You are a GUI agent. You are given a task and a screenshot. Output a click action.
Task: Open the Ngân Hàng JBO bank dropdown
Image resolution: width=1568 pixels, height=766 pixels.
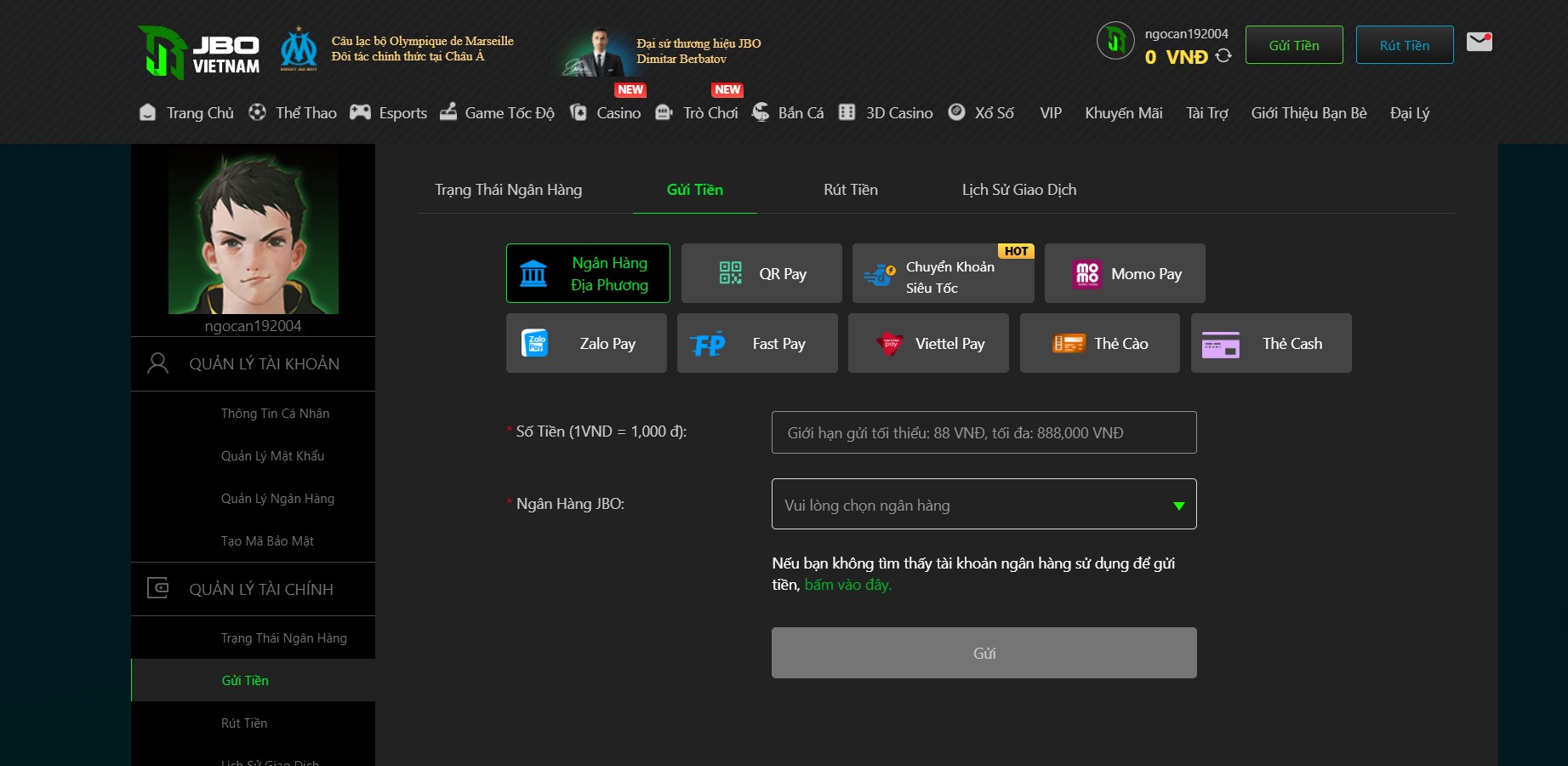984,504
